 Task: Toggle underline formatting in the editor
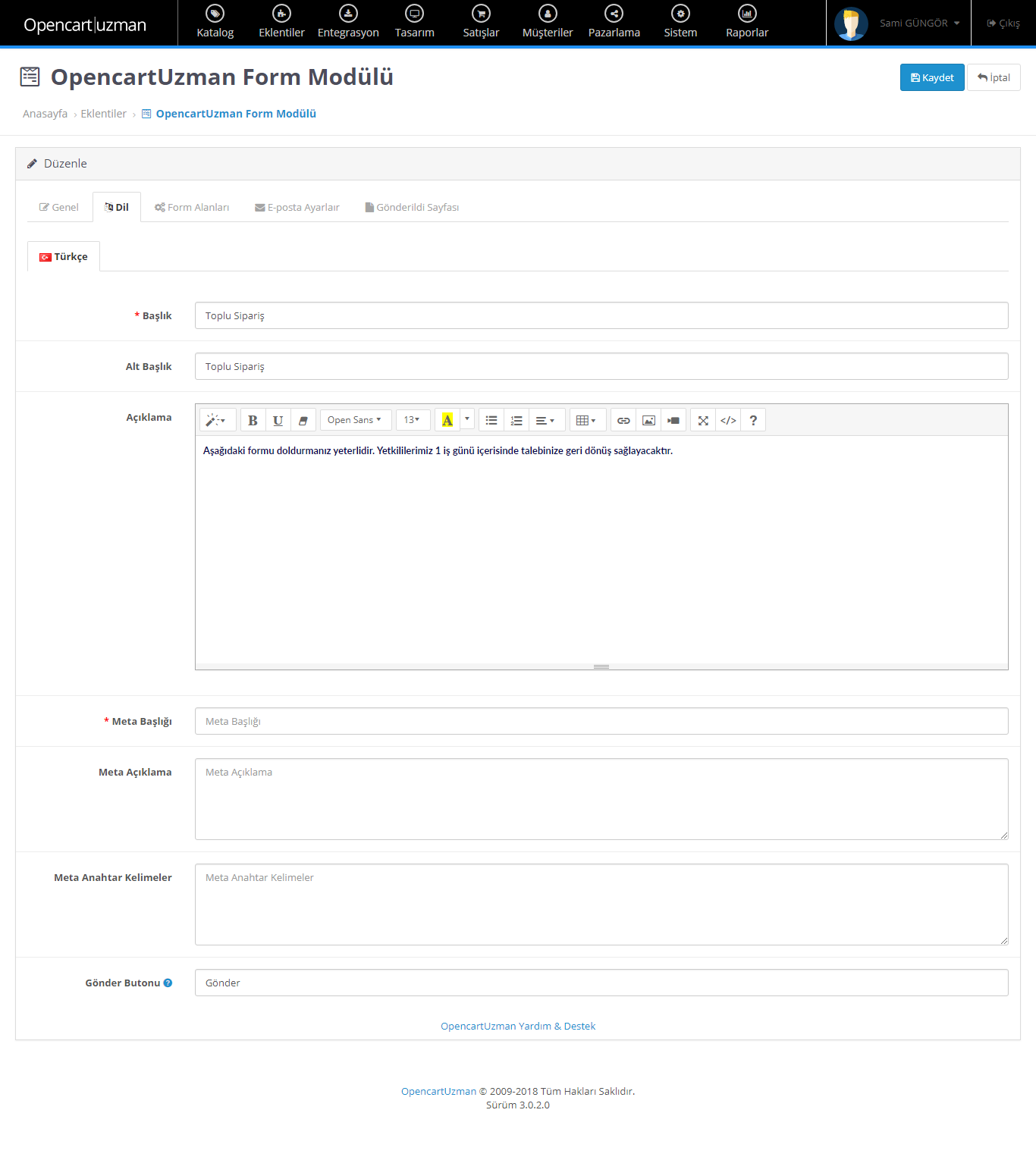coord(278,420)
